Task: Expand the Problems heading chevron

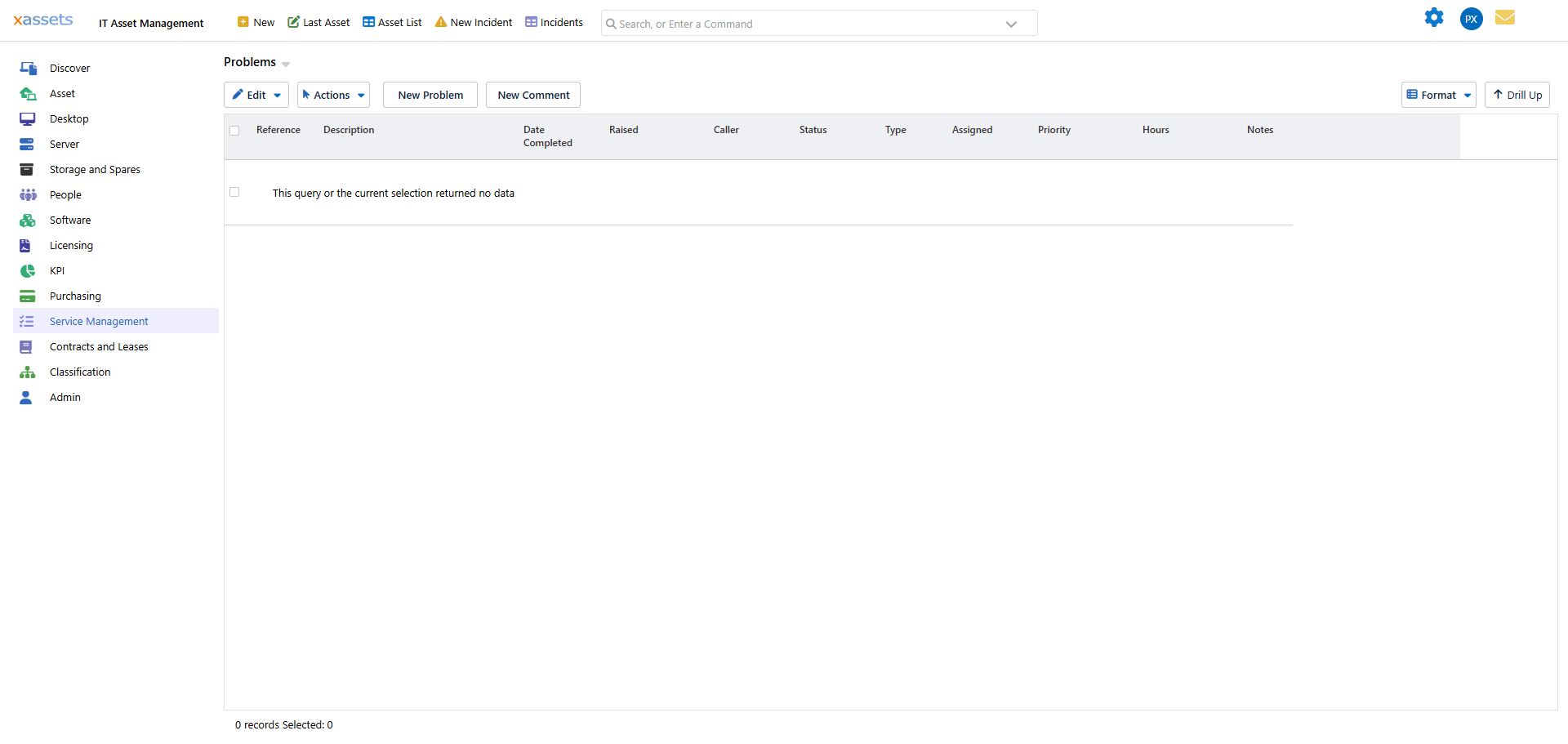Action: (285, 64)
